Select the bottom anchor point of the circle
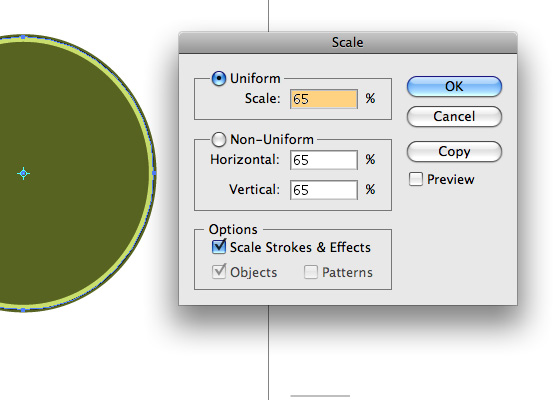 coord(24,310)
